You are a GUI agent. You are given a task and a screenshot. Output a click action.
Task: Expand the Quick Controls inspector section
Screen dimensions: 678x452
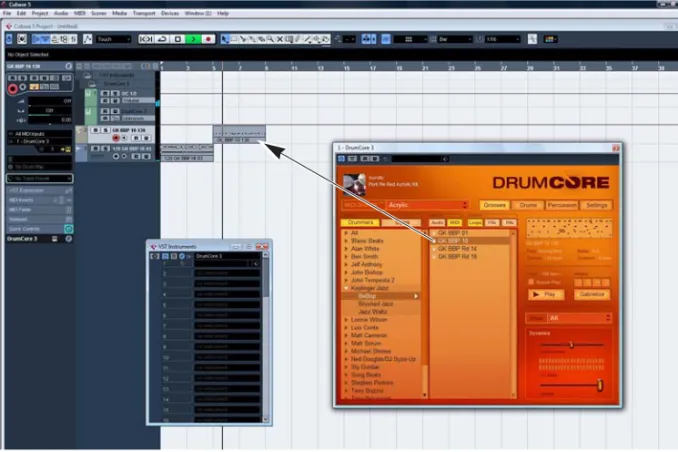point(39,229)
